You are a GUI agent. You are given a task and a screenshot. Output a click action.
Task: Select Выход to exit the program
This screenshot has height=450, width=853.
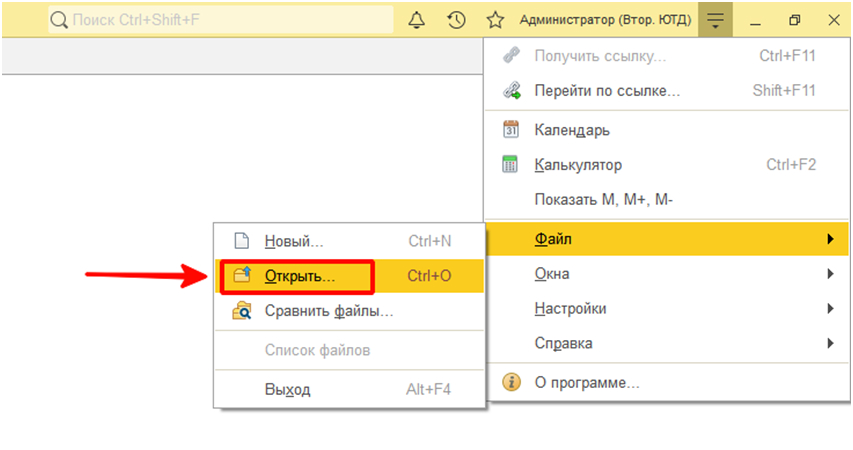click(287, 389)
